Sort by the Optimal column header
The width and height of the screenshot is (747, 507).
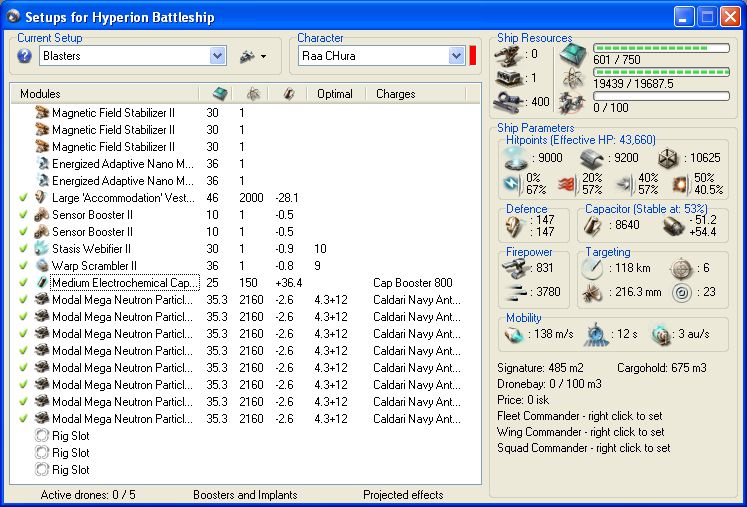tap(334, 94)
